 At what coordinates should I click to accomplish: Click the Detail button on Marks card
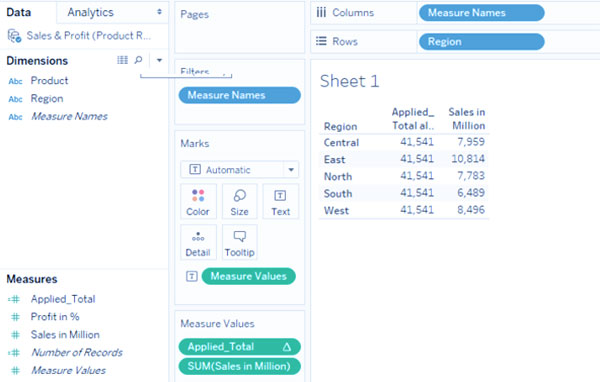click(x=198, y=243)
